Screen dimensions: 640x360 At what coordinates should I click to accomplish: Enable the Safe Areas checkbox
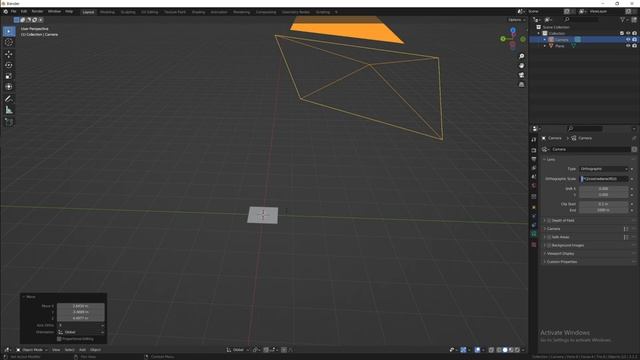pyautogui.click(x=549, y=237)
